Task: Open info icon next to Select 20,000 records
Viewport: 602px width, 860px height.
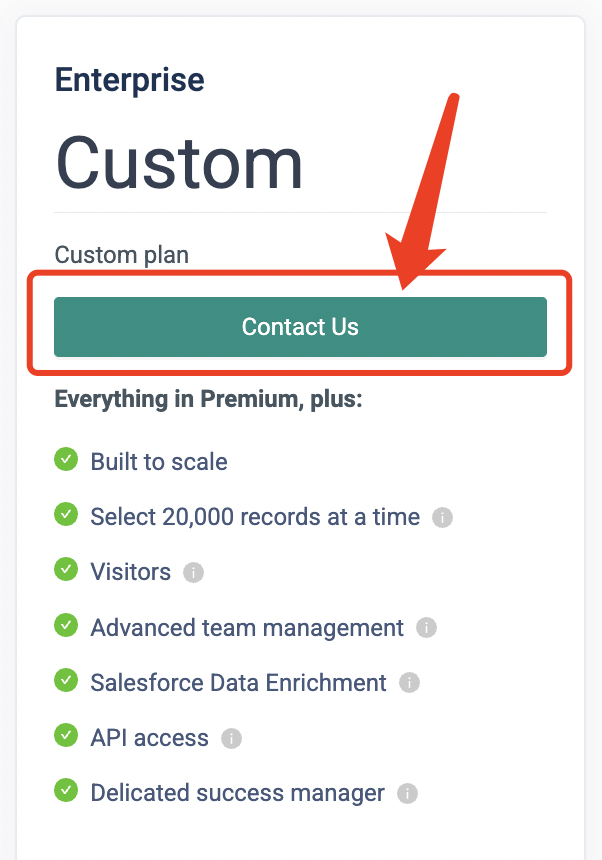Action: 442,518
